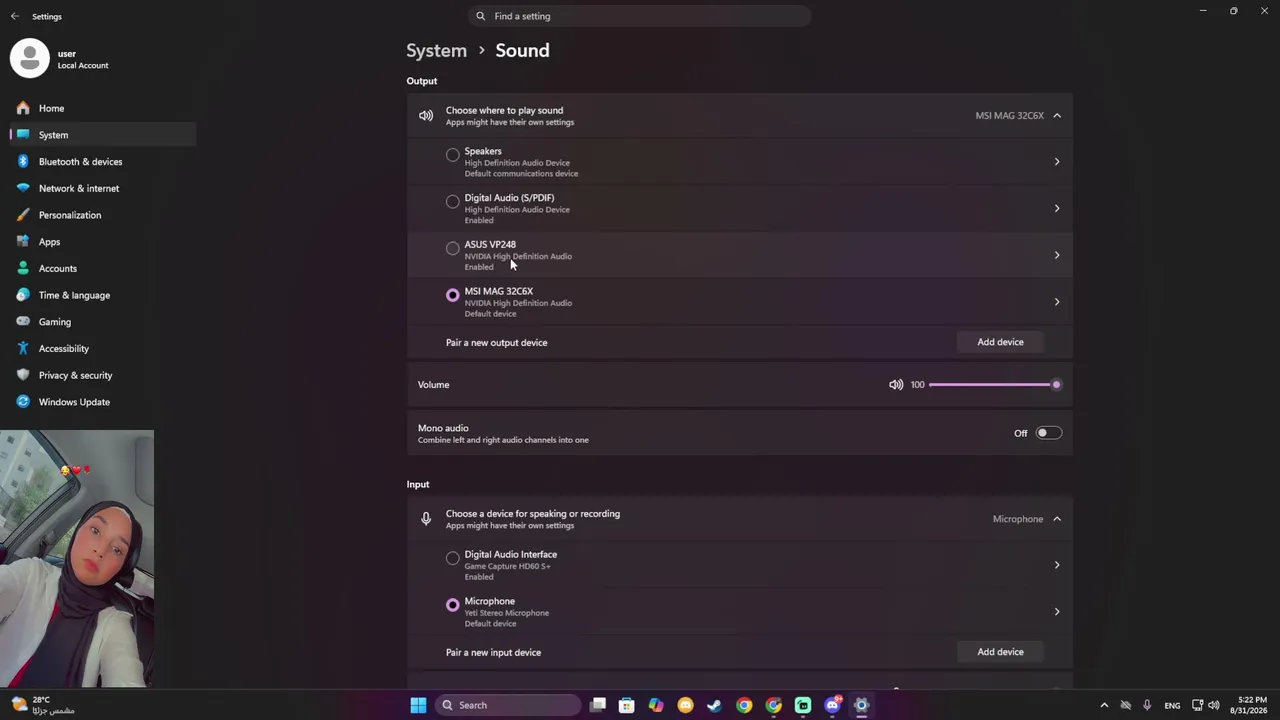Click the 'Pair a new output device' text
The height and width of the screenshot is (720, 1280).
coord(496,343)
